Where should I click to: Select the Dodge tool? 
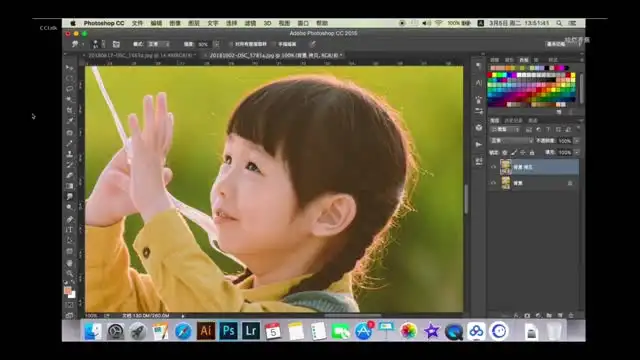pyautogui.click(x=70, y=207)
